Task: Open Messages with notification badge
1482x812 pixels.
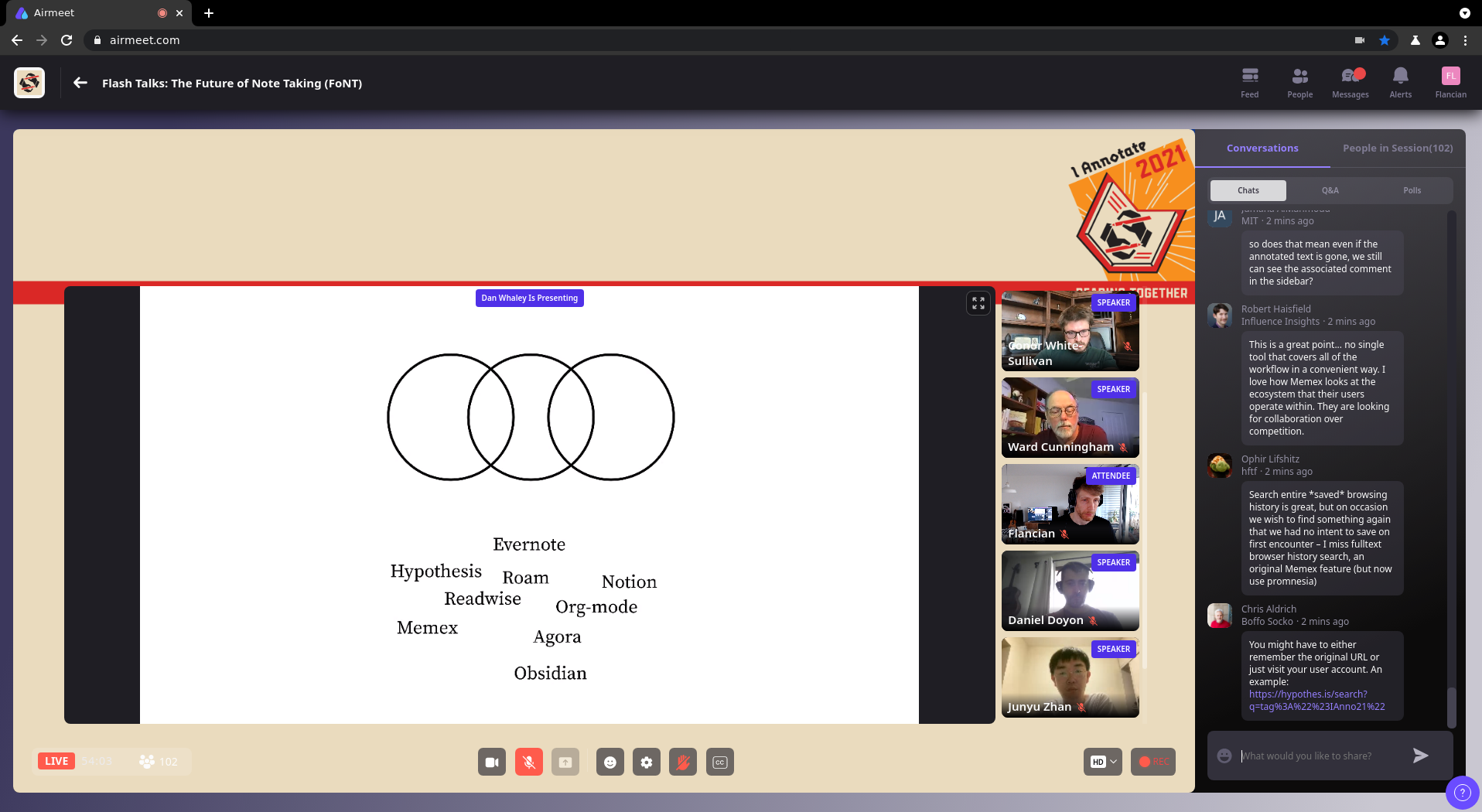Action: [x=1351, y=83]
